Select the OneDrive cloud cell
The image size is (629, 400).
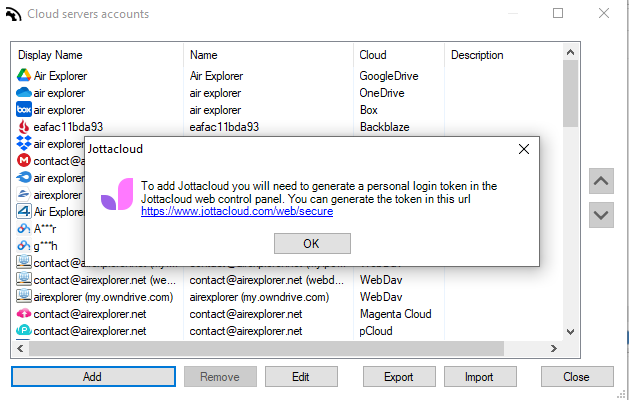[x=382, y=93]
